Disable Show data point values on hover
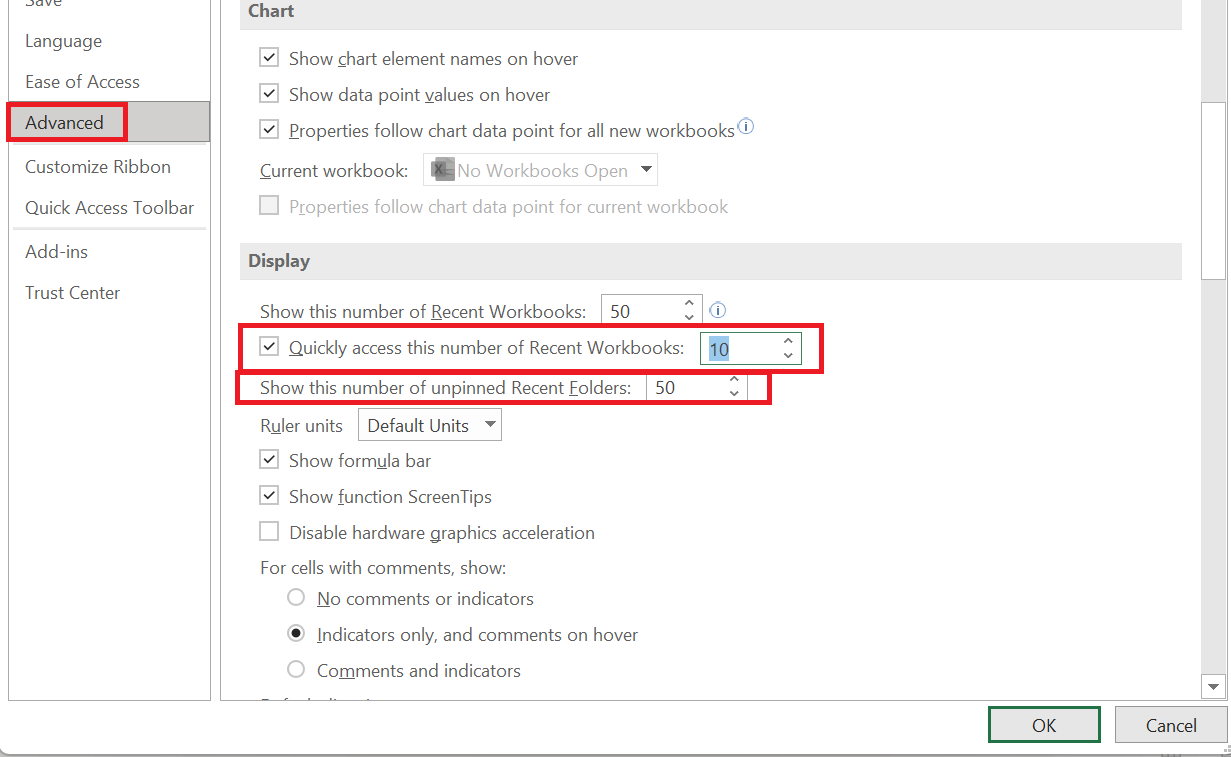 click(268, 93)
